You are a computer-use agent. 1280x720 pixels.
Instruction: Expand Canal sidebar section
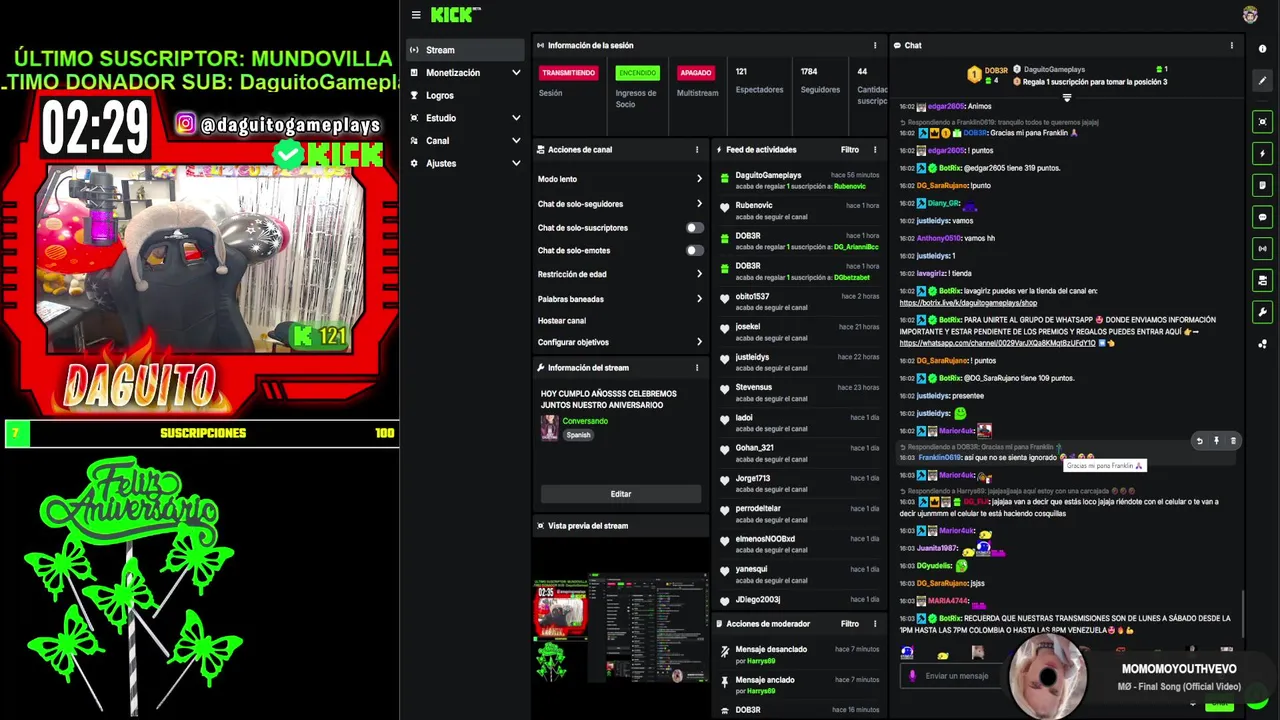(516, 141)
